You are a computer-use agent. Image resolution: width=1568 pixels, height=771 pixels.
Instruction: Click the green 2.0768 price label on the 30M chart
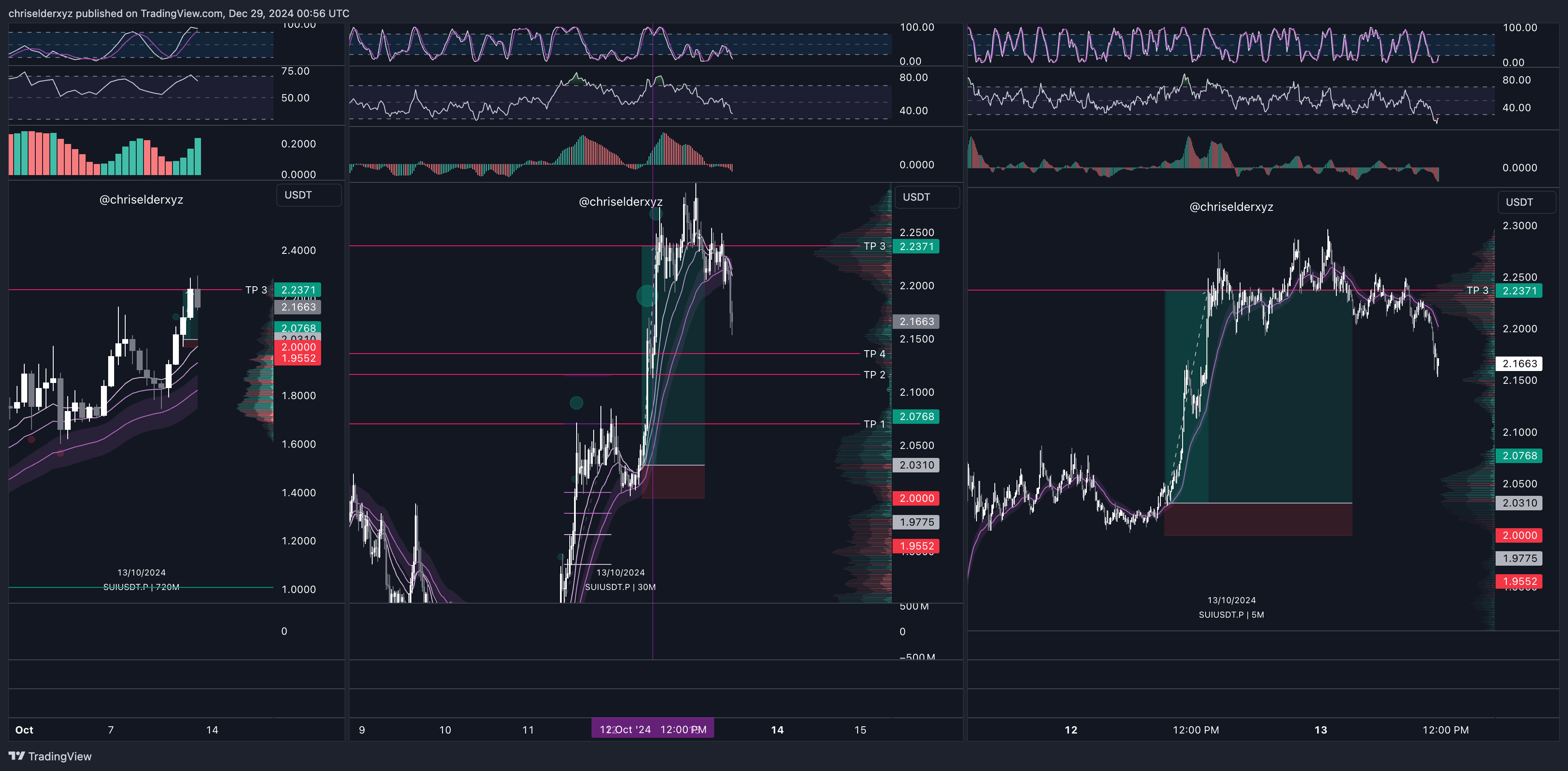pos(916,417)
